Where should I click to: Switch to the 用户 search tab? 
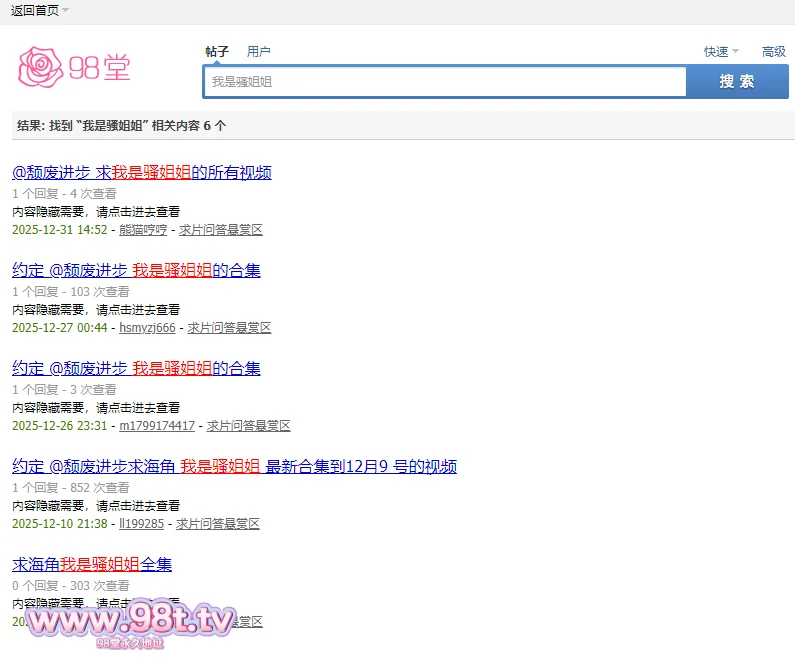[259, 51]
